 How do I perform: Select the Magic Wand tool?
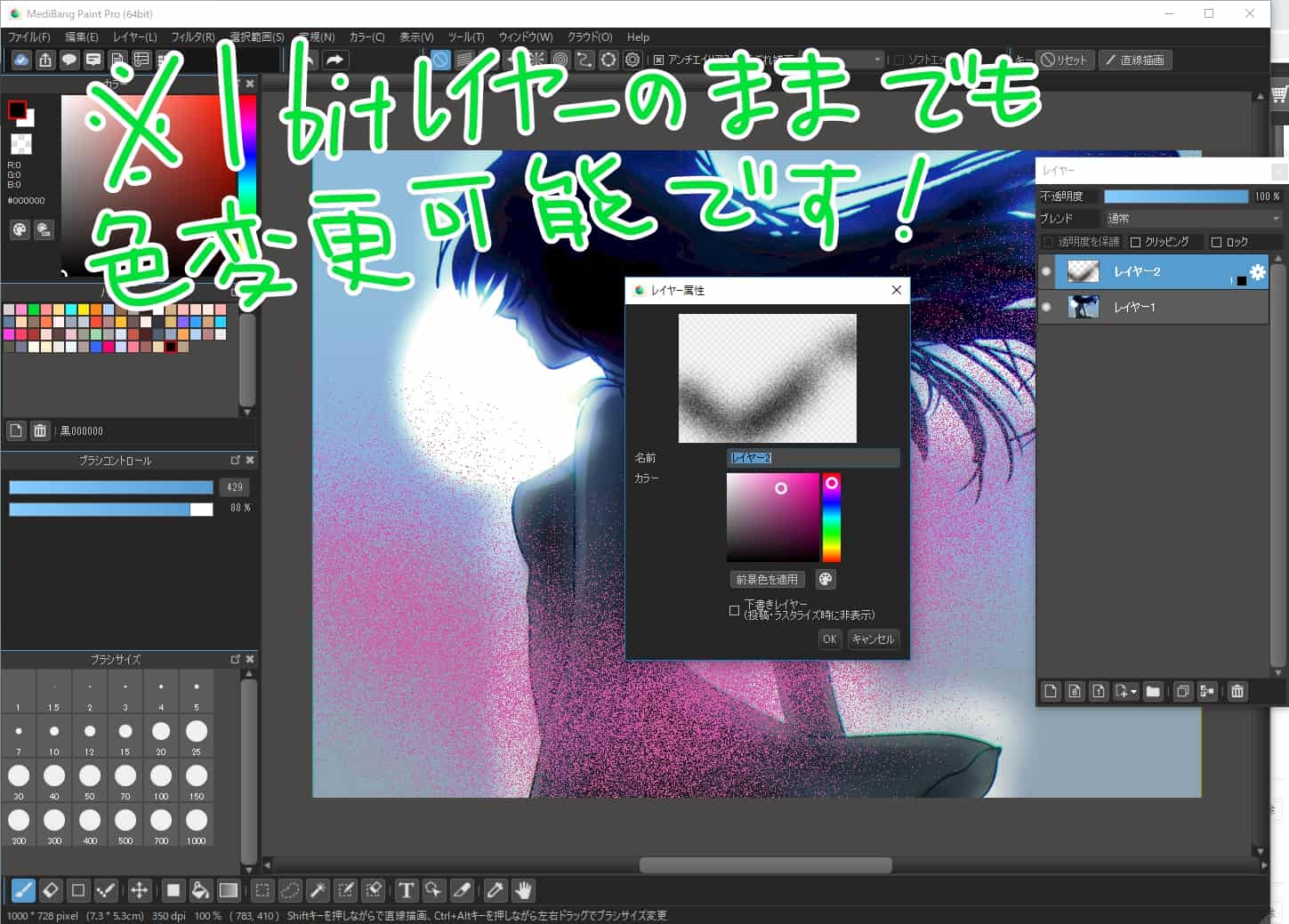click(318, 889)
